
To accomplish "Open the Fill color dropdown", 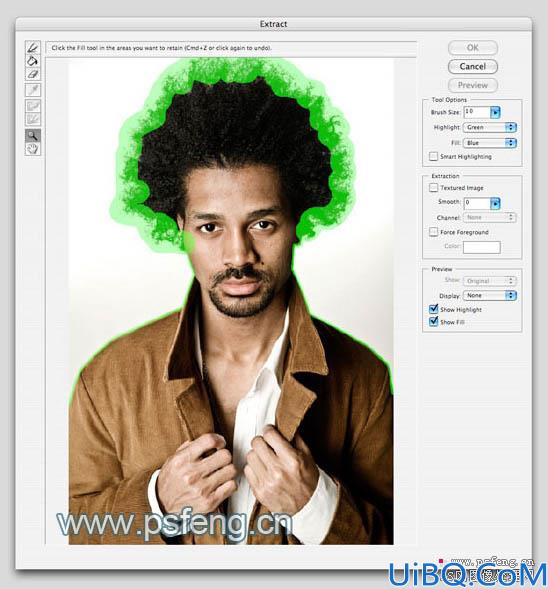I will click(x=490, y=143).
